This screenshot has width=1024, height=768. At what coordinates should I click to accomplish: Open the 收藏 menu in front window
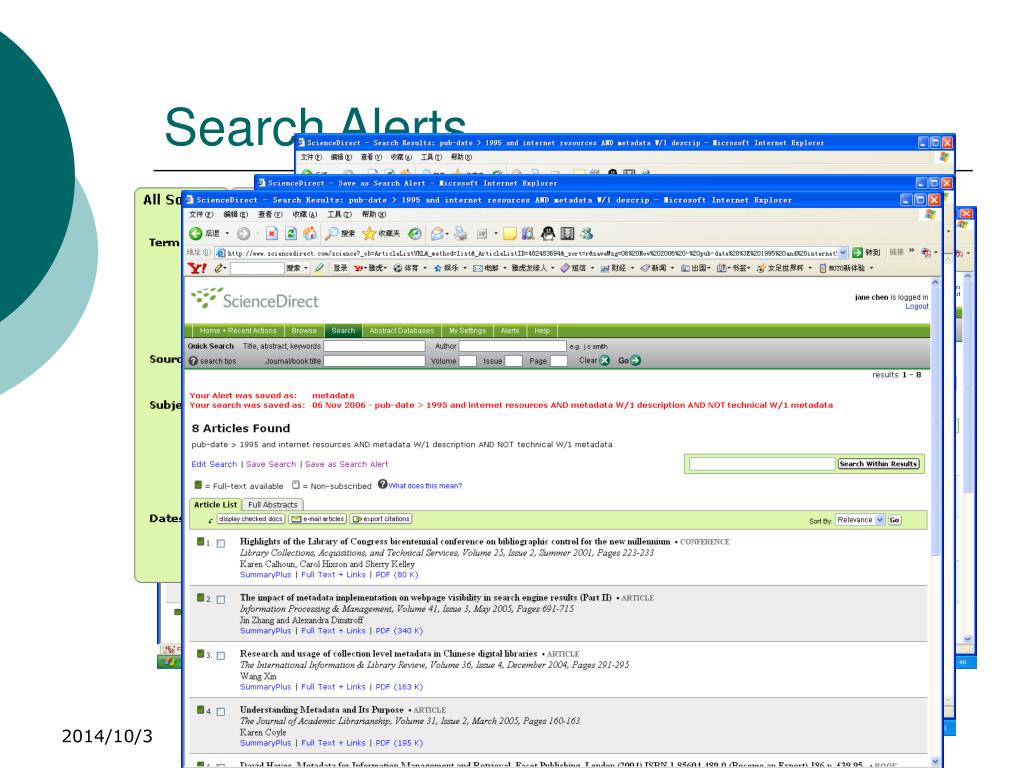(x=304, y=214)
